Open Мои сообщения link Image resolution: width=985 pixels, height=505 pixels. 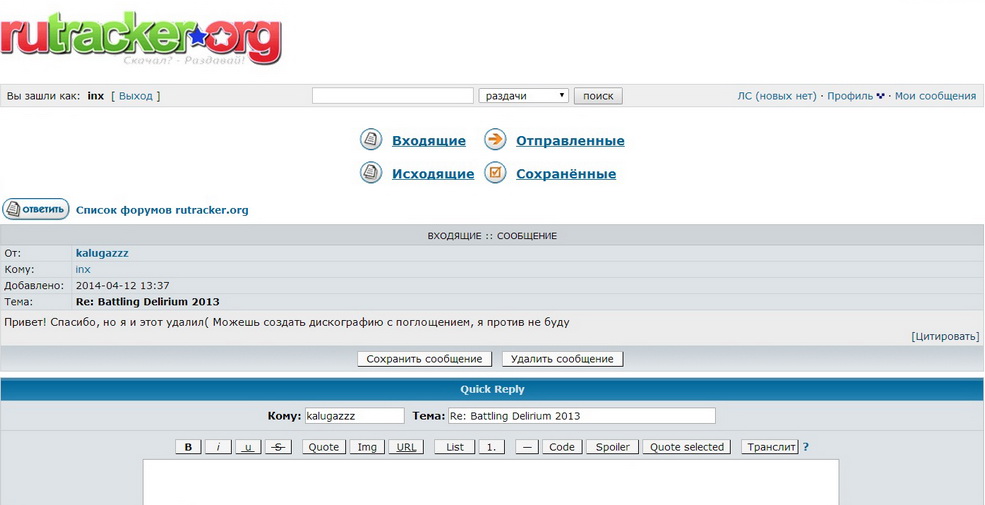click(935, 96)
